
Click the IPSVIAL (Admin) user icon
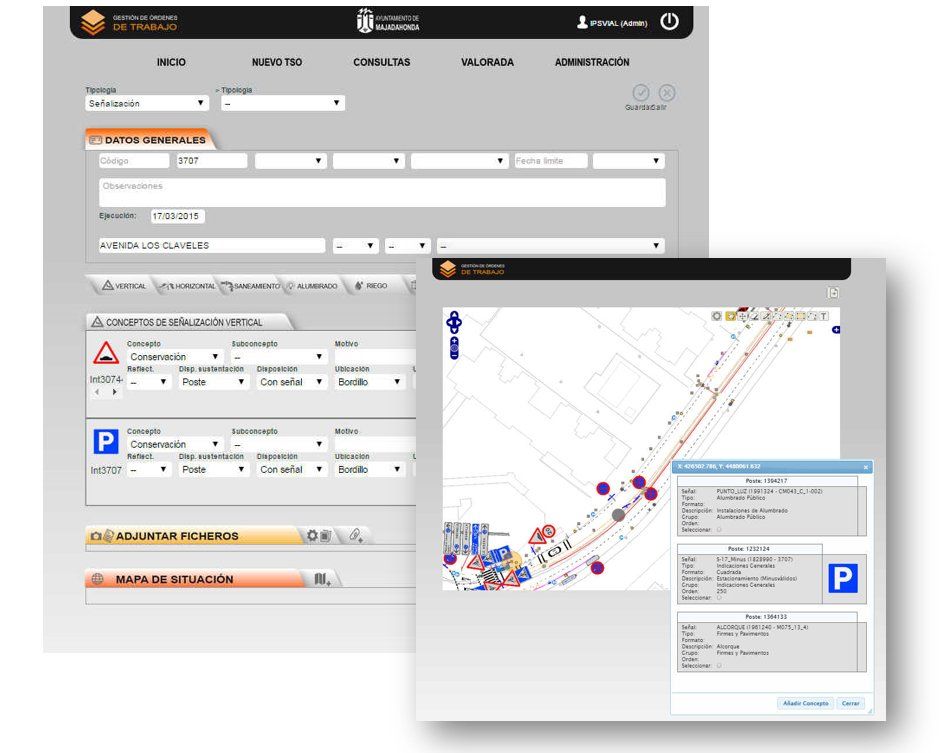[582, 22]
